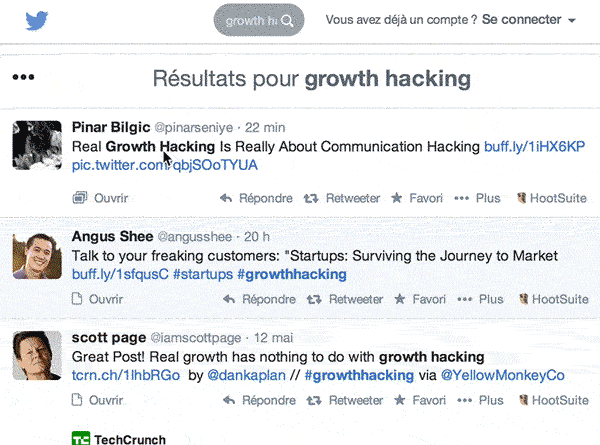Expand the Se connecter dropdown arrow
This screenshot has height=445, width=600.
click(572, 21)
